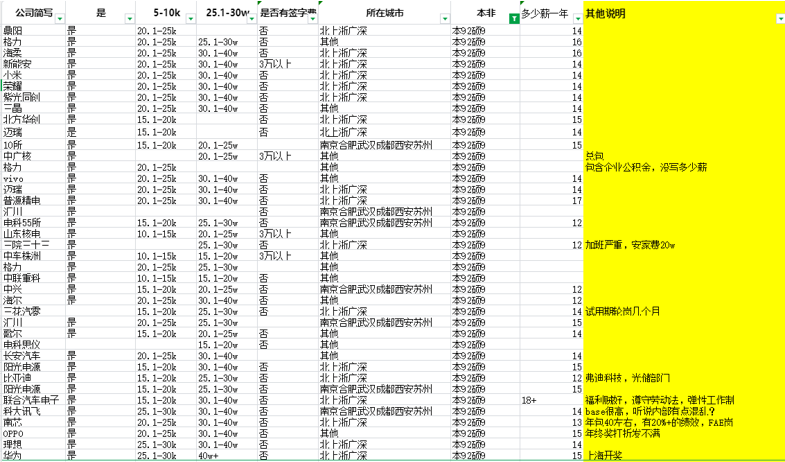Select the 联合汽车电子 company cell
This screenshot has height=462, width=785.
pyautogui.click(x=31, y=400)
